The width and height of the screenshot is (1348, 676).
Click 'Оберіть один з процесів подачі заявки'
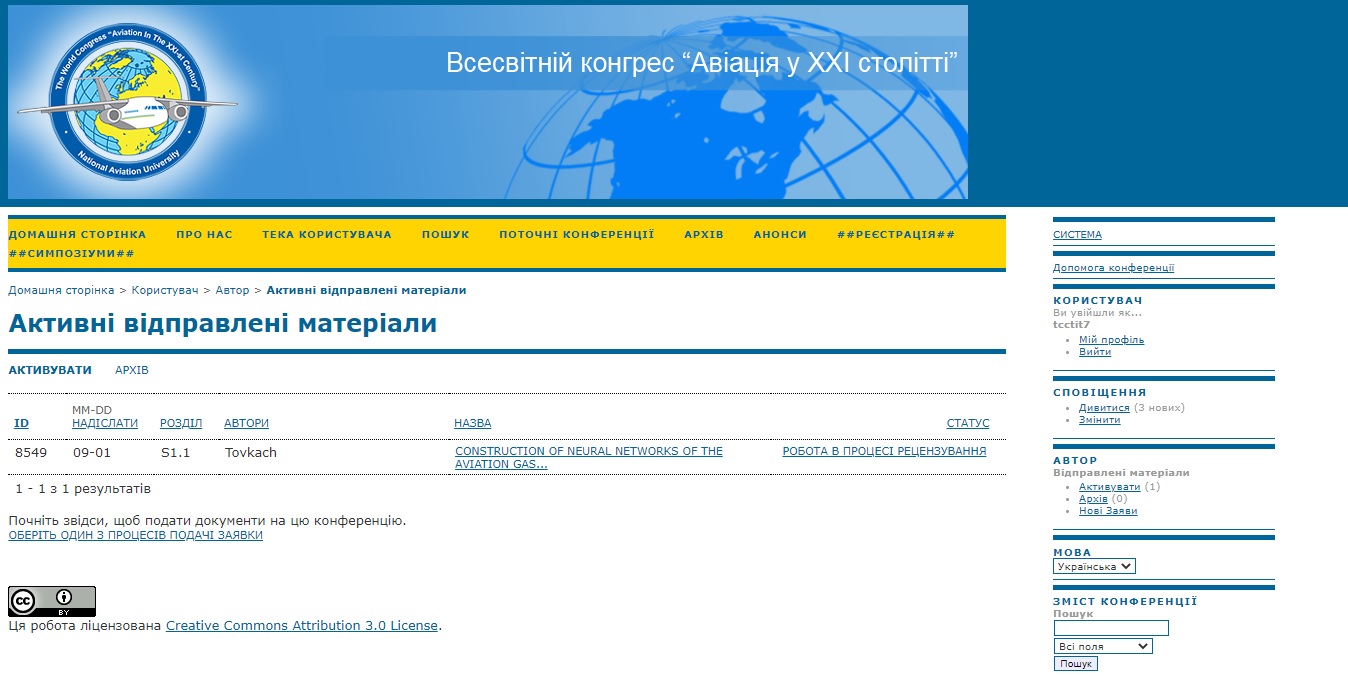click(136, 535)
